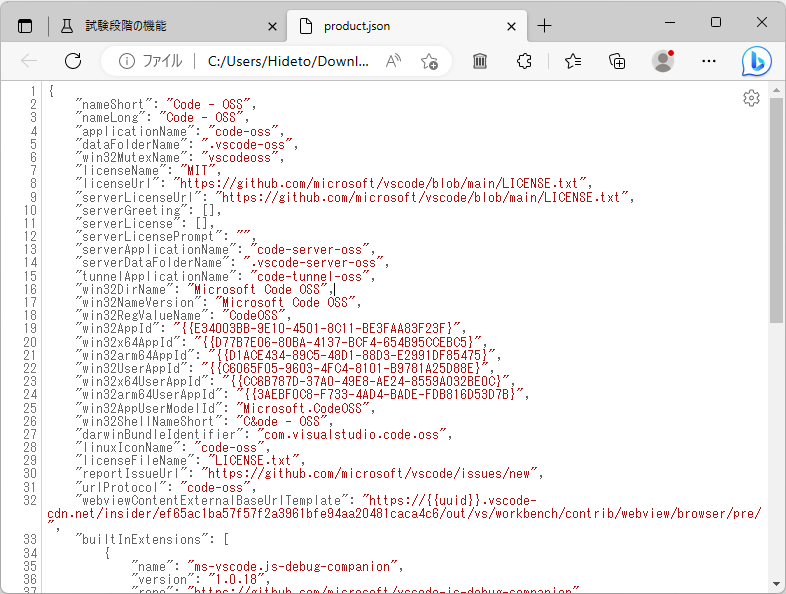Add this page to favorites star icon
Viewport: 786px width, 594px height.
point(429,61)
